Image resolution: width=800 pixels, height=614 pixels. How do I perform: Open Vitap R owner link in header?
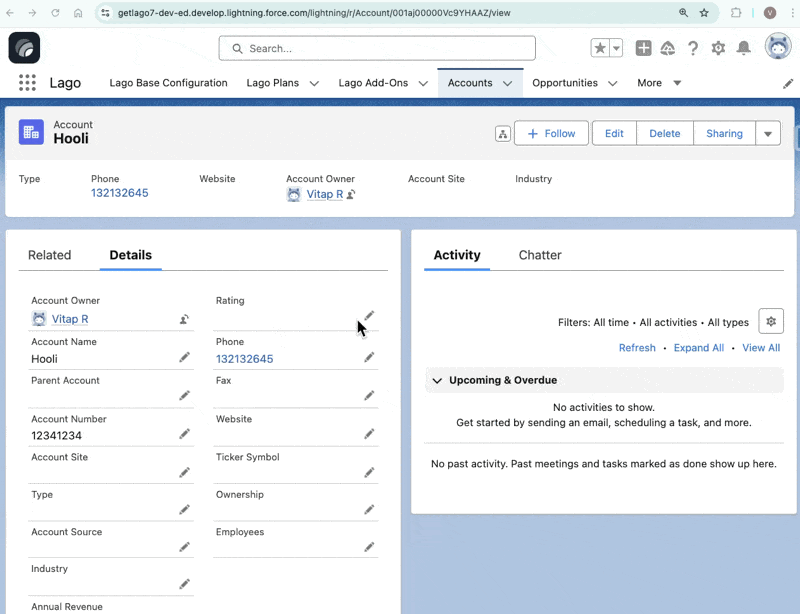324,194
